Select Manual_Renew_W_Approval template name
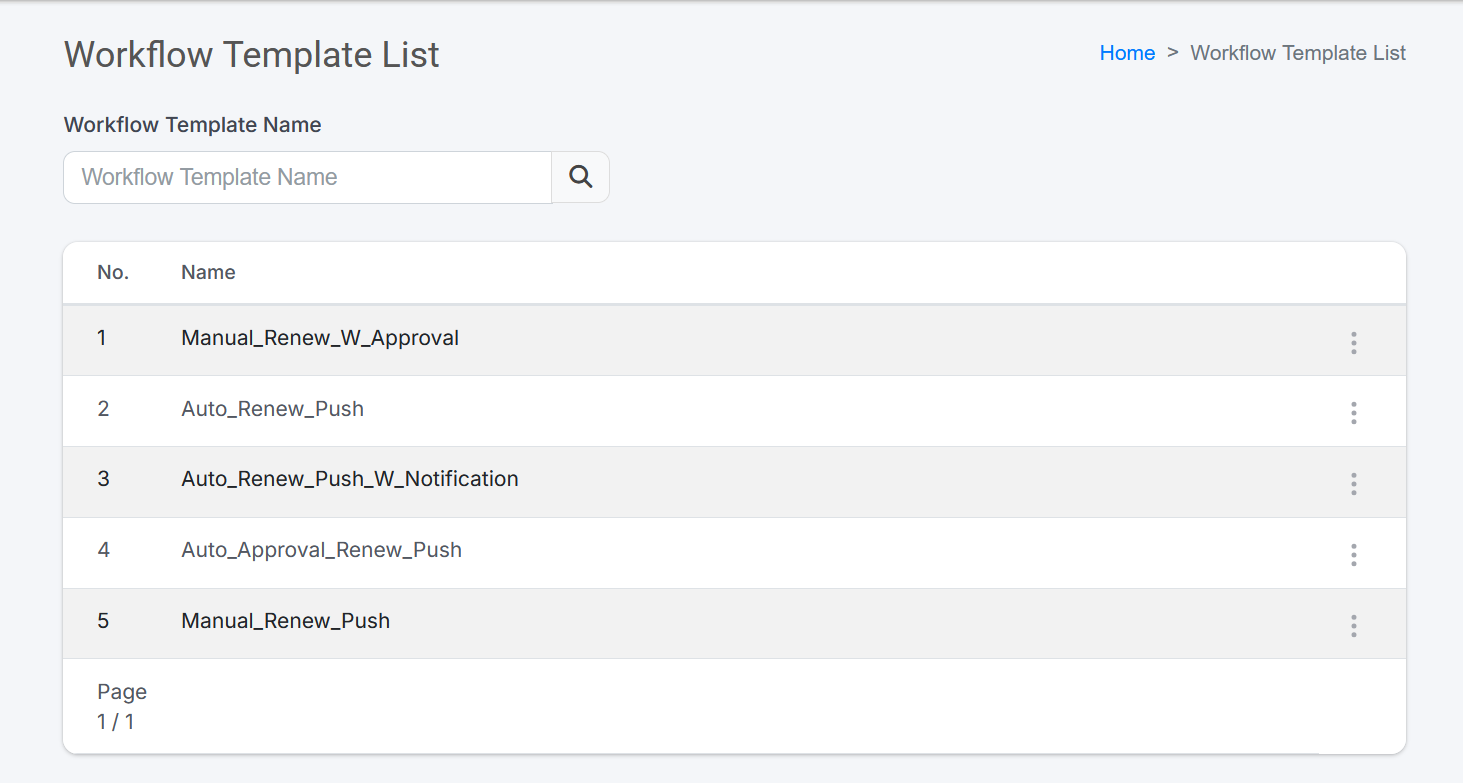1463x783 pixels. (320, 338)
